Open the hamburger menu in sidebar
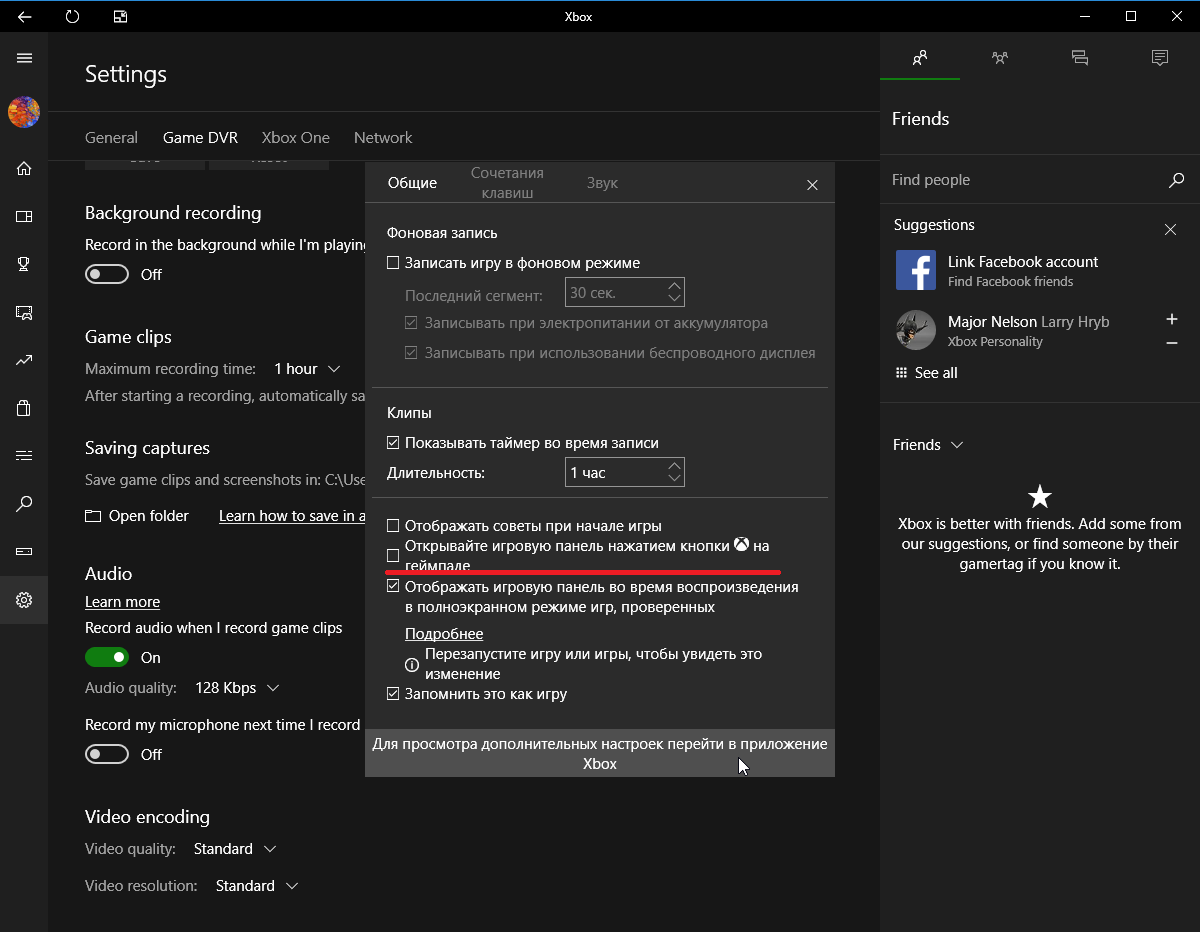This screenshot has height=932, width=1200. tap(24, 58)
